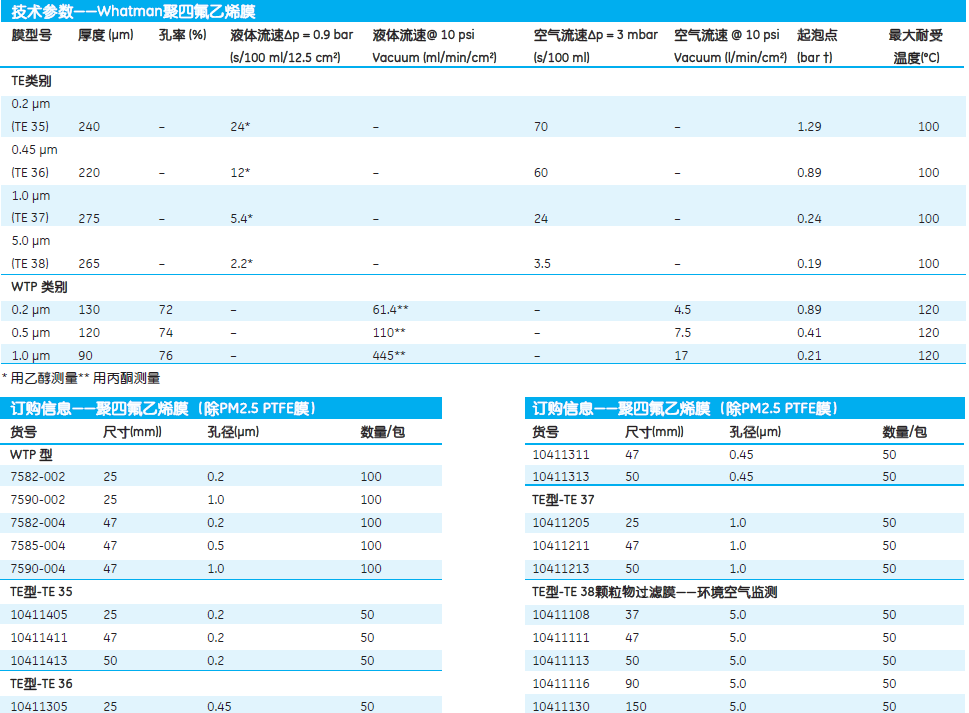
Task: Select the "WTP 类别" section label
Action: [x=39, y=287]
